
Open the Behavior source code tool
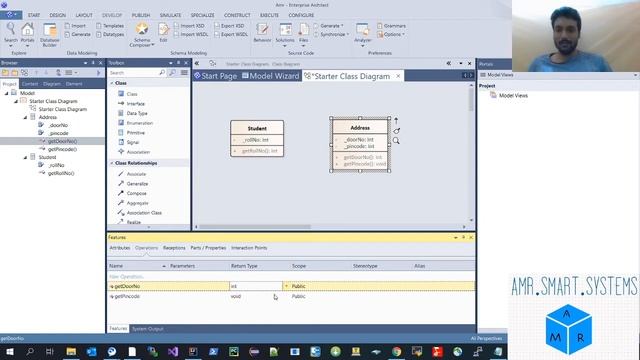[262, 33]
